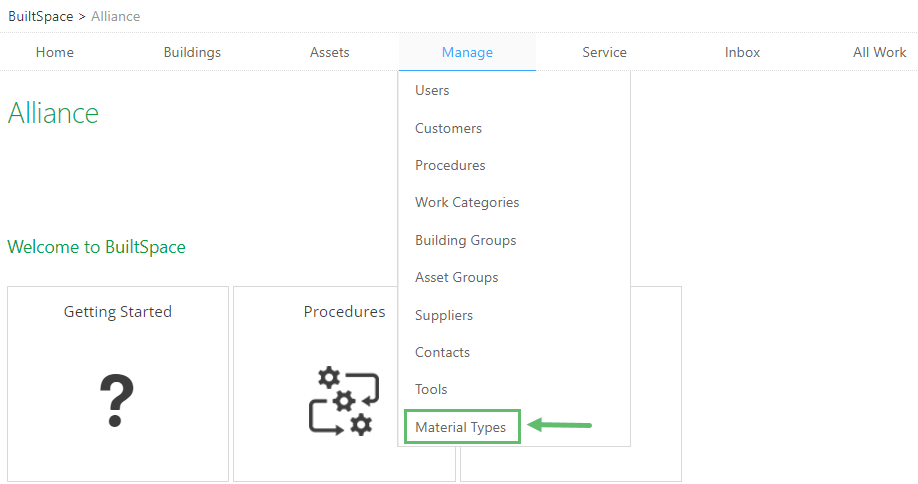Screen dimensions: 918x484
Task: Open the Inbox tab
Action: [x=742, y=52]
